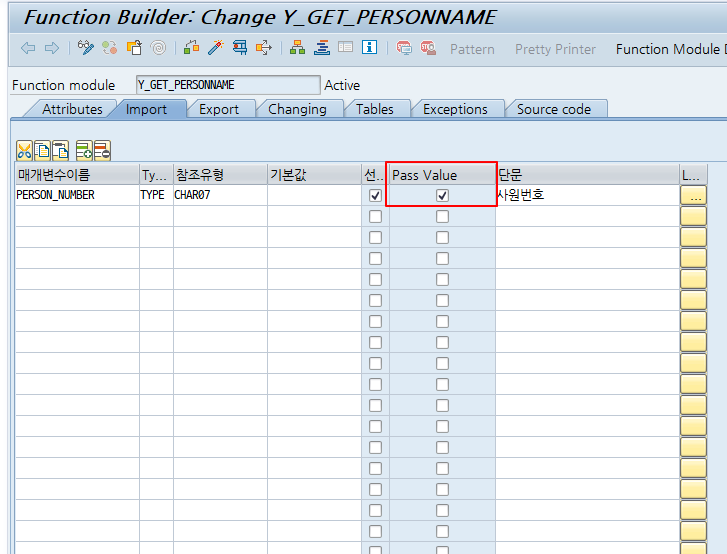Screen dimensions: 727x554
Task: Click the Active/Inactive switch icon
Action: [x=110, y=48]
